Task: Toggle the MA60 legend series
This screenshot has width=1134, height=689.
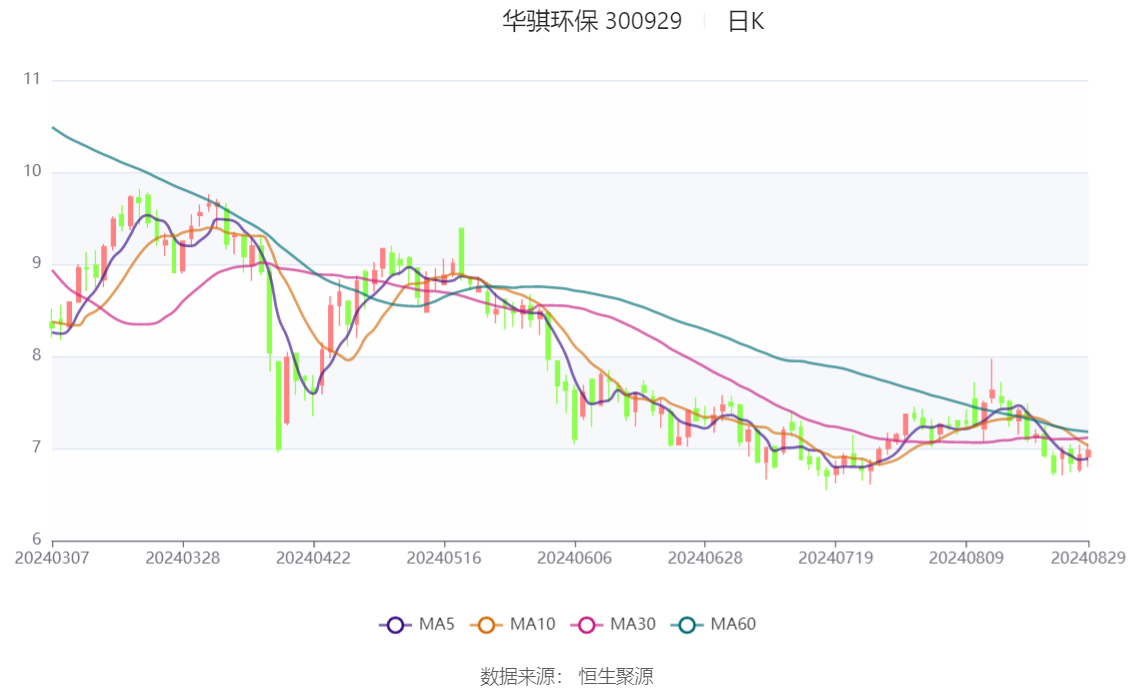Action: [714, 624]
